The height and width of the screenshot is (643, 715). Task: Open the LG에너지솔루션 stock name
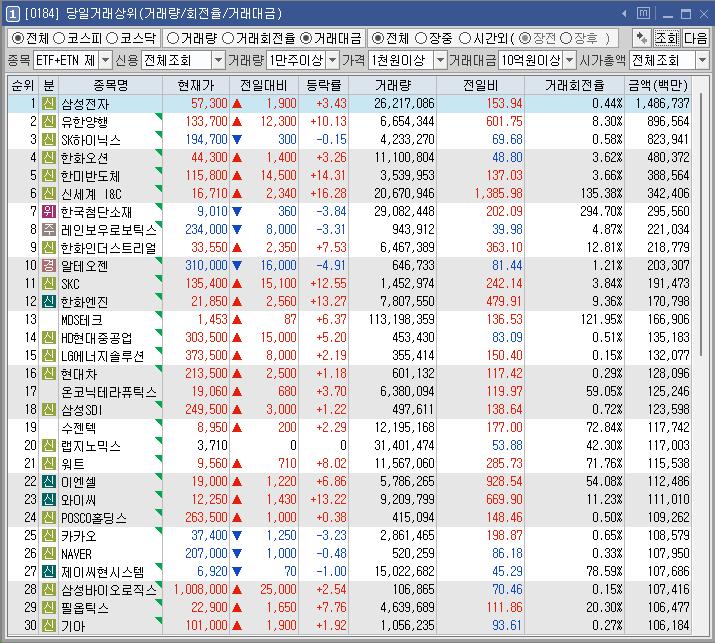(103, 356)
